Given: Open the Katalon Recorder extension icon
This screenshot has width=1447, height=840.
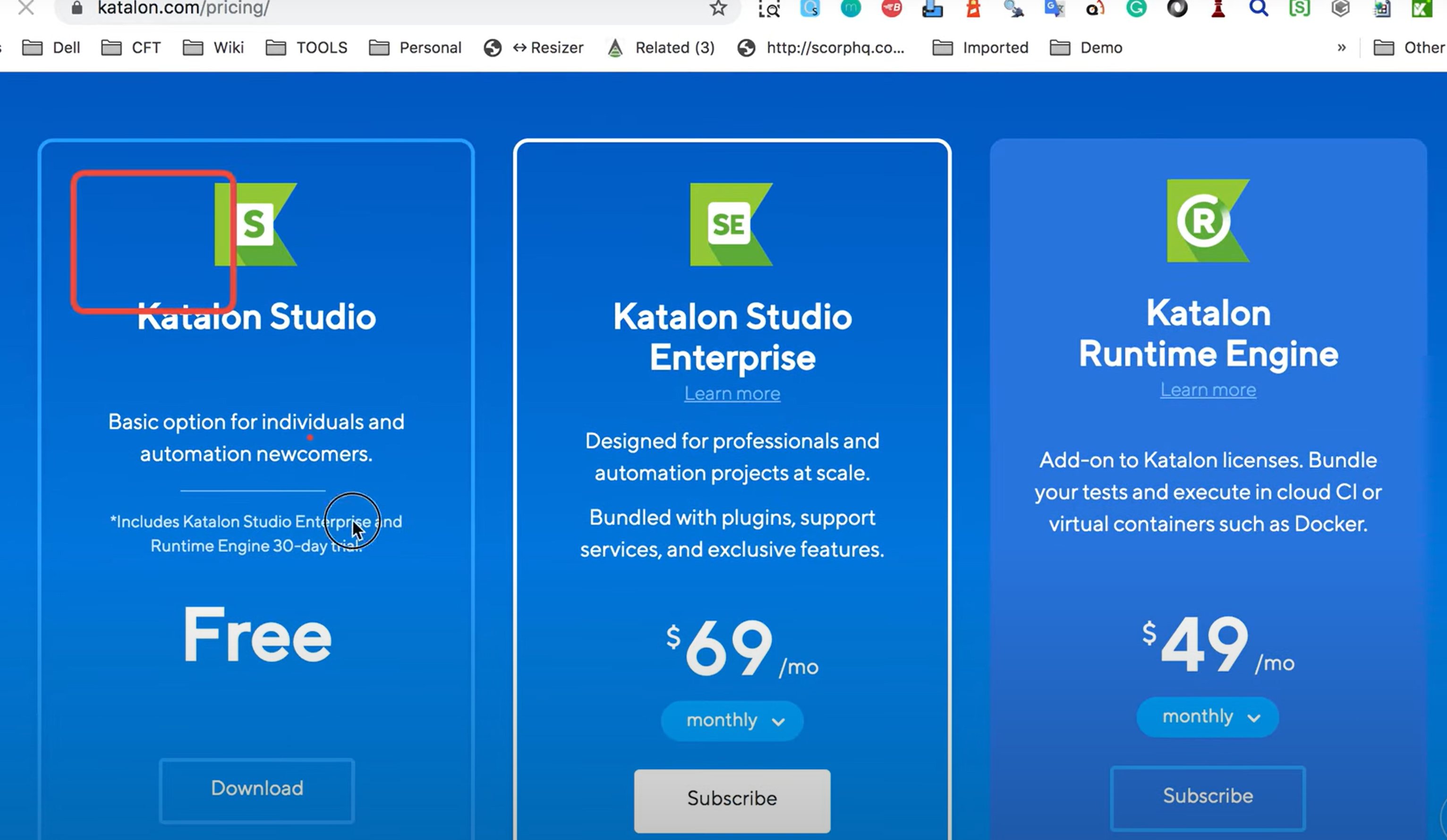Looking at the screenshot, I should coord(1422,8).
